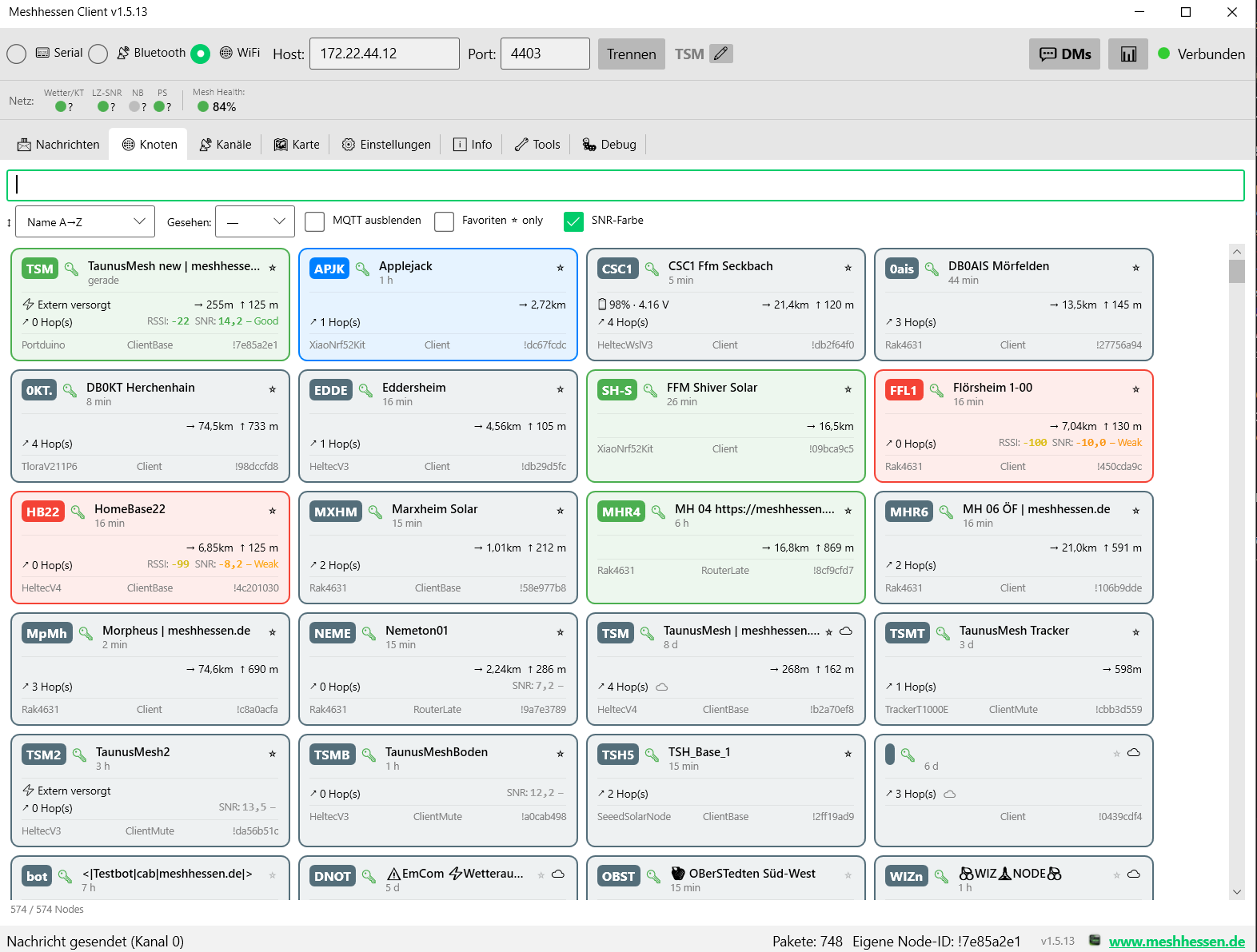The height and width of the screenshot is (952, 1257).
Task: Star the DB0AIS Mörfelden node
Action: pyautogui.click(x=1136, y=268)
